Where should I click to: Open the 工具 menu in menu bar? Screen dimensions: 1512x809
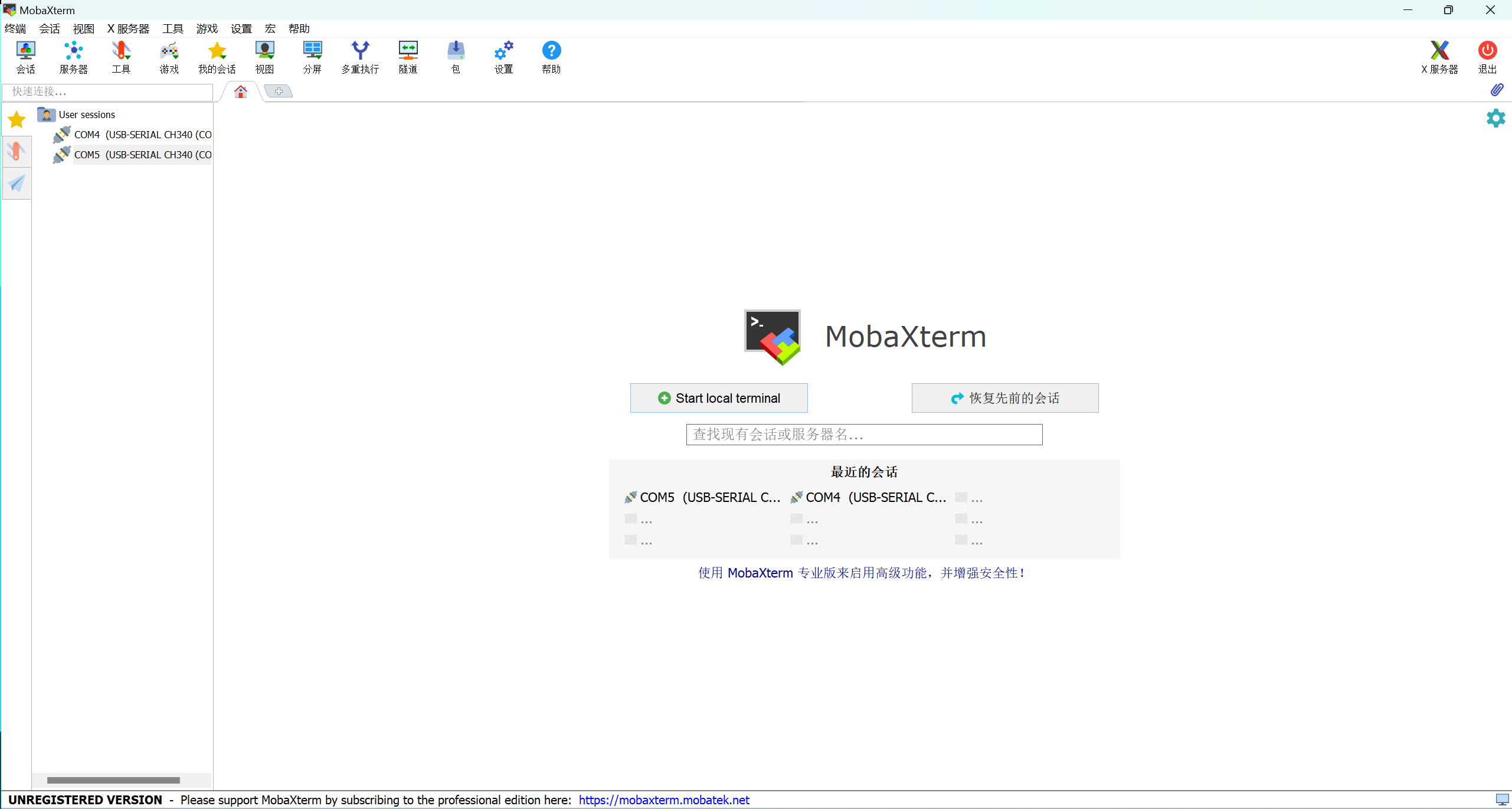[172, 28]
